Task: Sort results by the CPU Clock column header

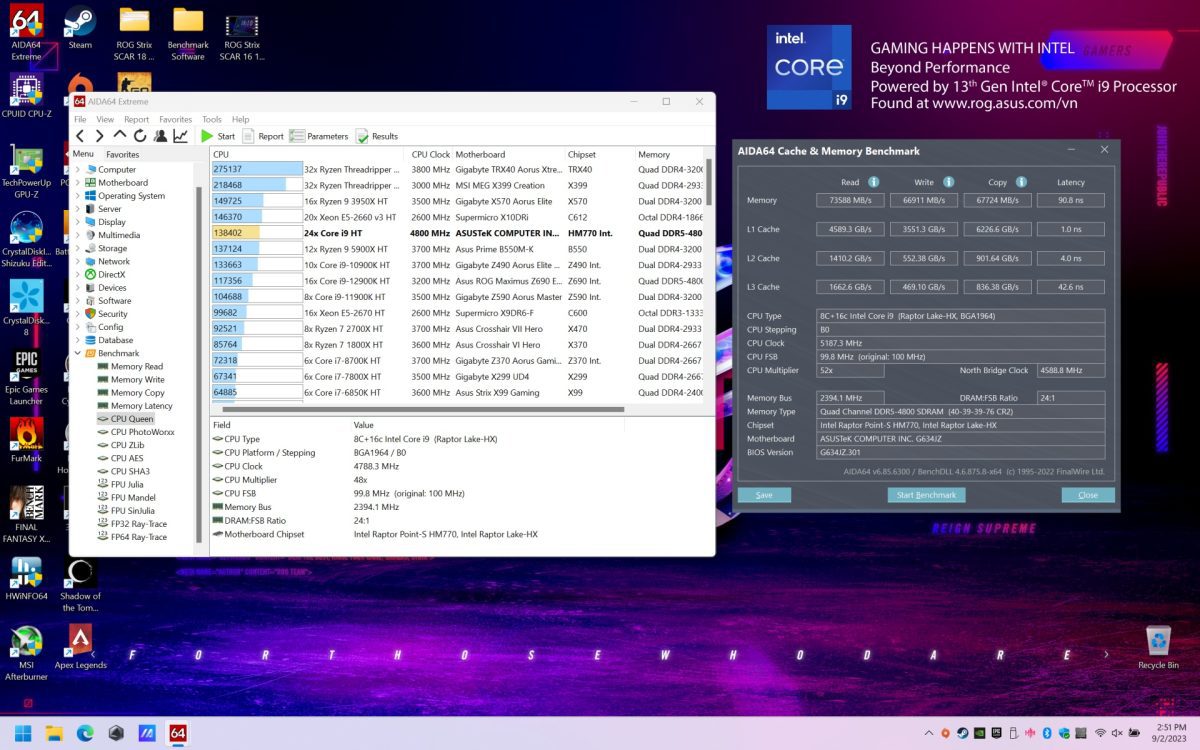Action: coord(431,154)
